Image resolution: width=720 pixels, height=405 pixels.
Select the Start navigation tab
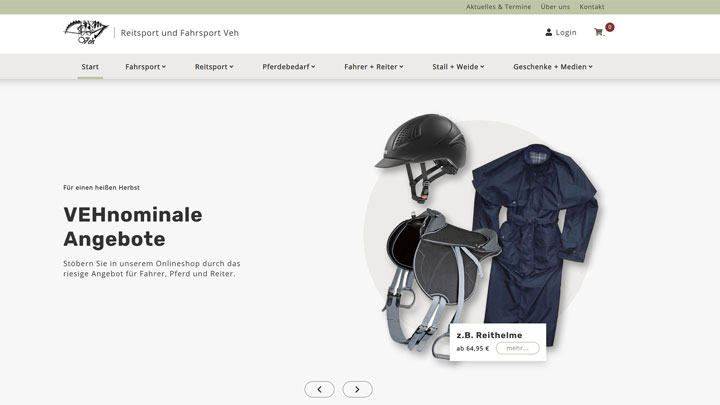click(x=90, y=67)
